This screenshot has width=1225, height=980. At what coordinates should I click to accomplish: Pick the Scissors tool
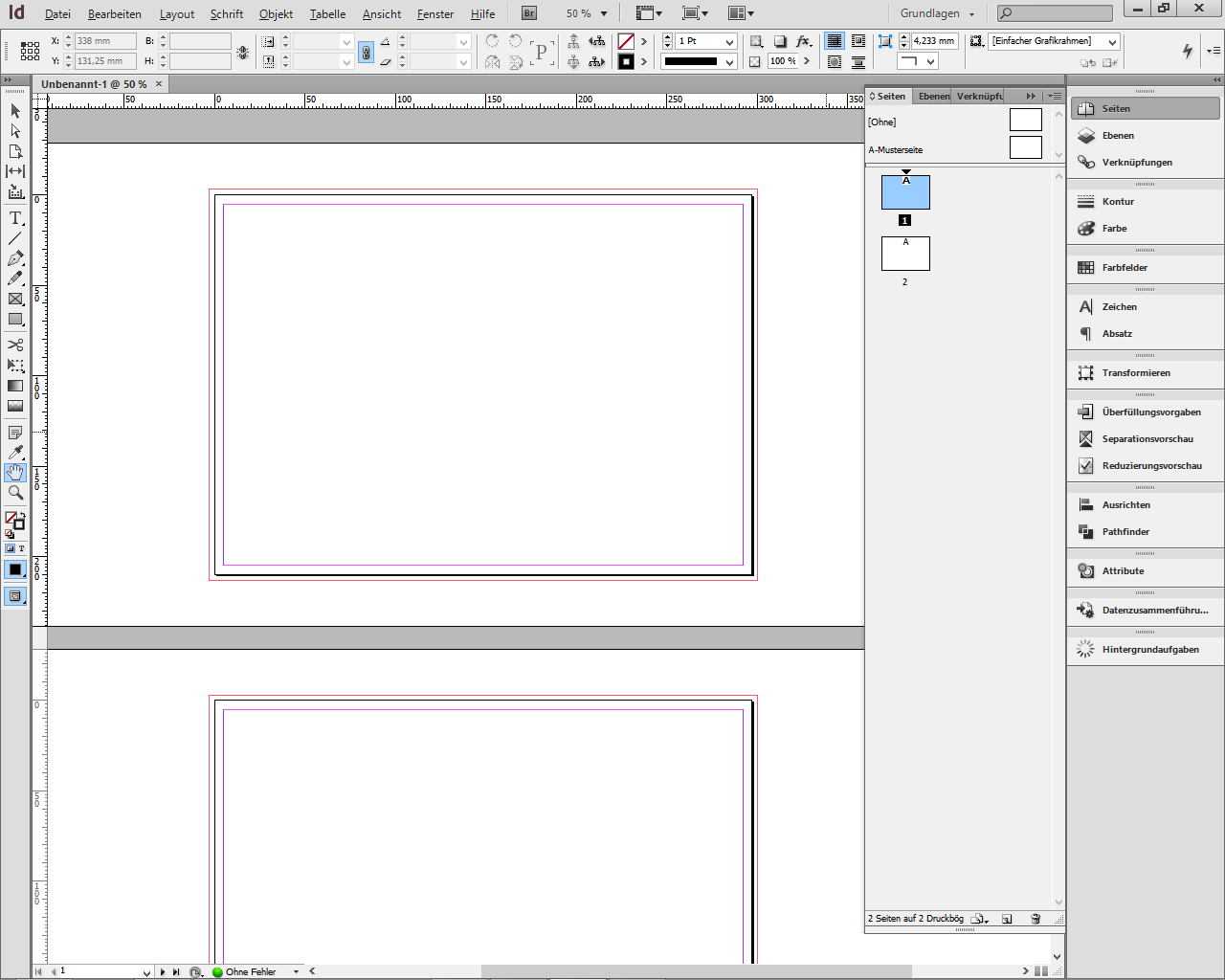[x=15, y=345]
